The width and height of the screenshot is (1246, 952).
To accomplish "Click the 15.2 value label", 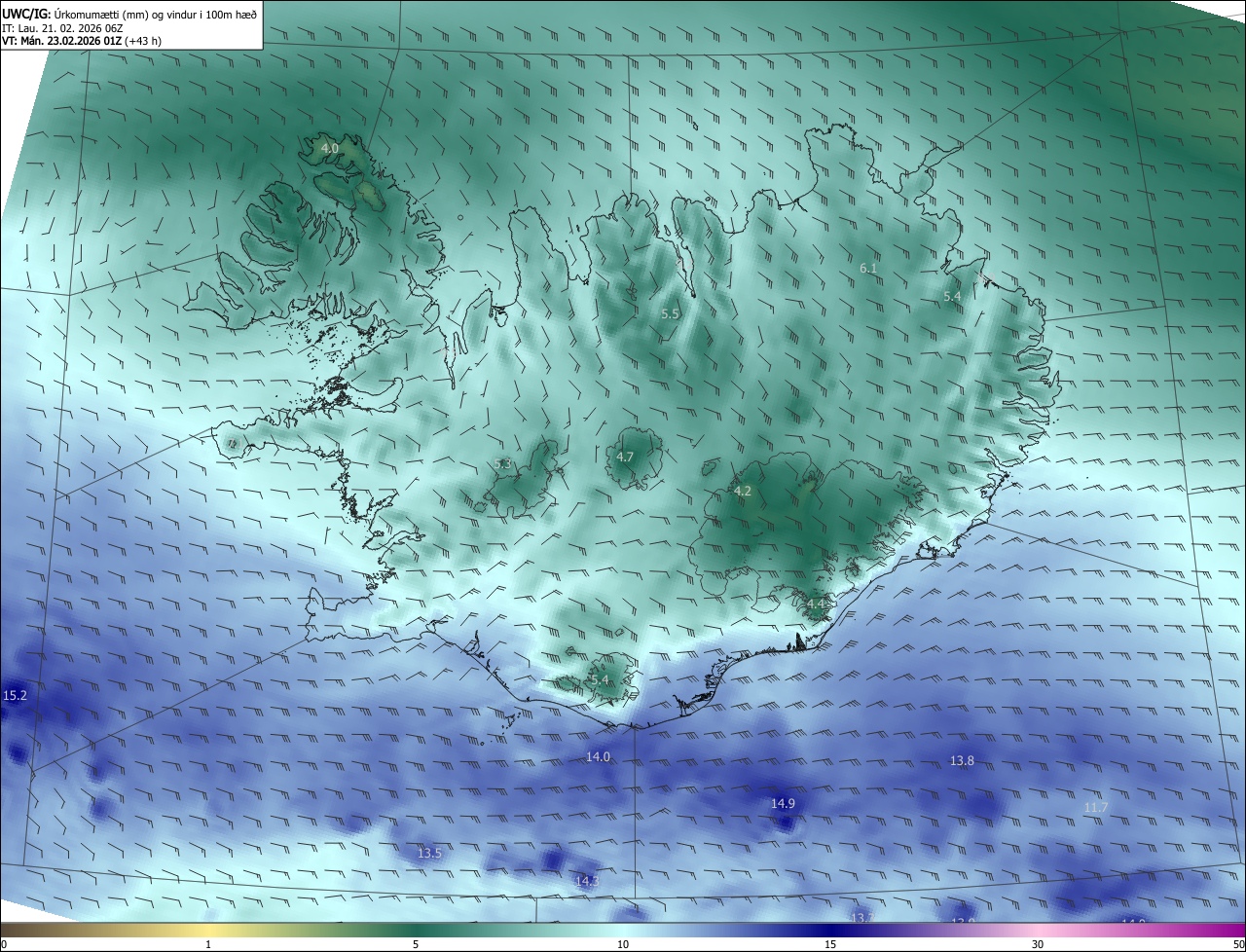I will tap(16, 696).
